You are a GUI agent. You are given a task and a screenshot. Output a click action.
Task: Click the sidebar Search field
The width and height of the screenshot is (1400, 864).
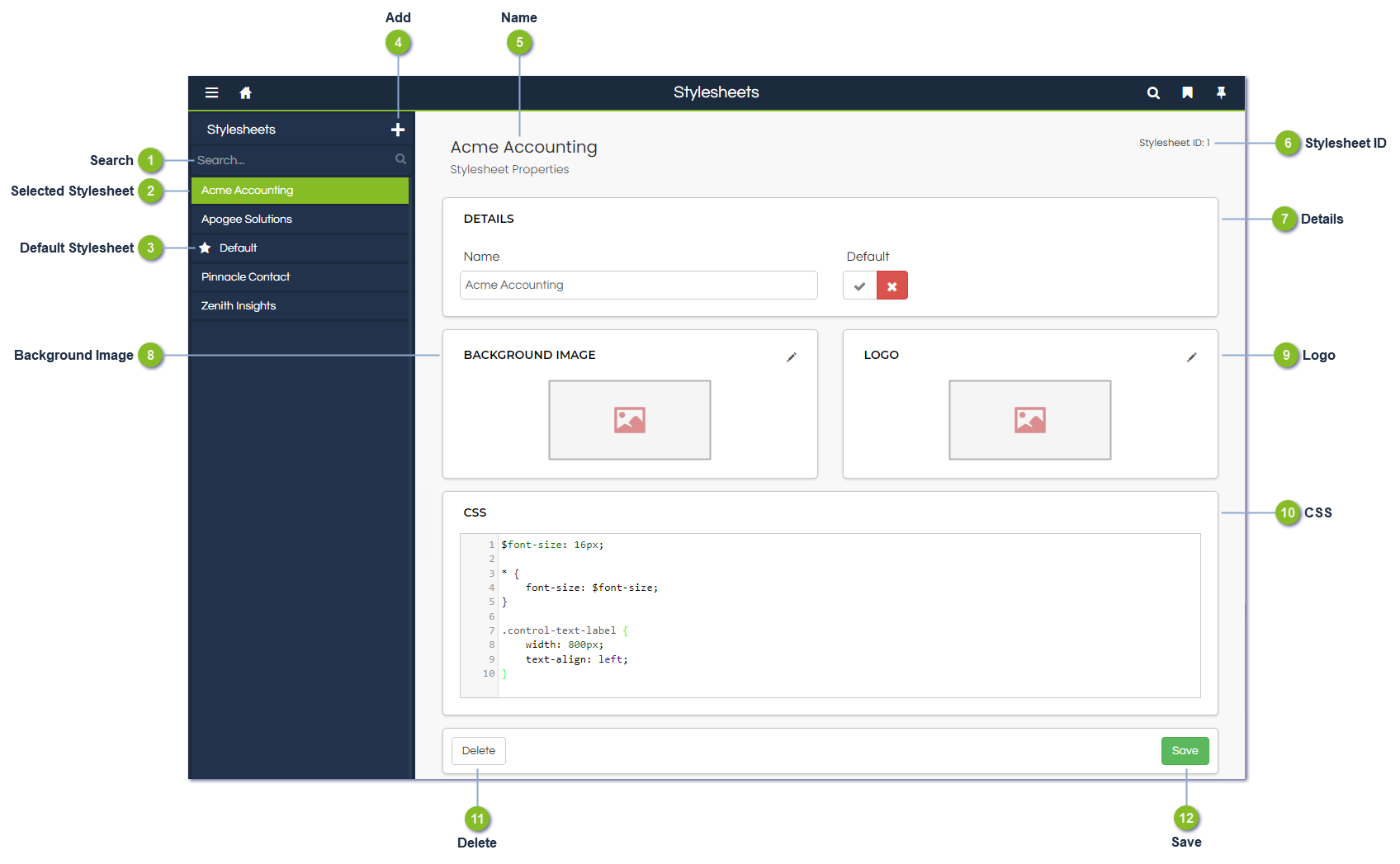[x=300, y=160]
